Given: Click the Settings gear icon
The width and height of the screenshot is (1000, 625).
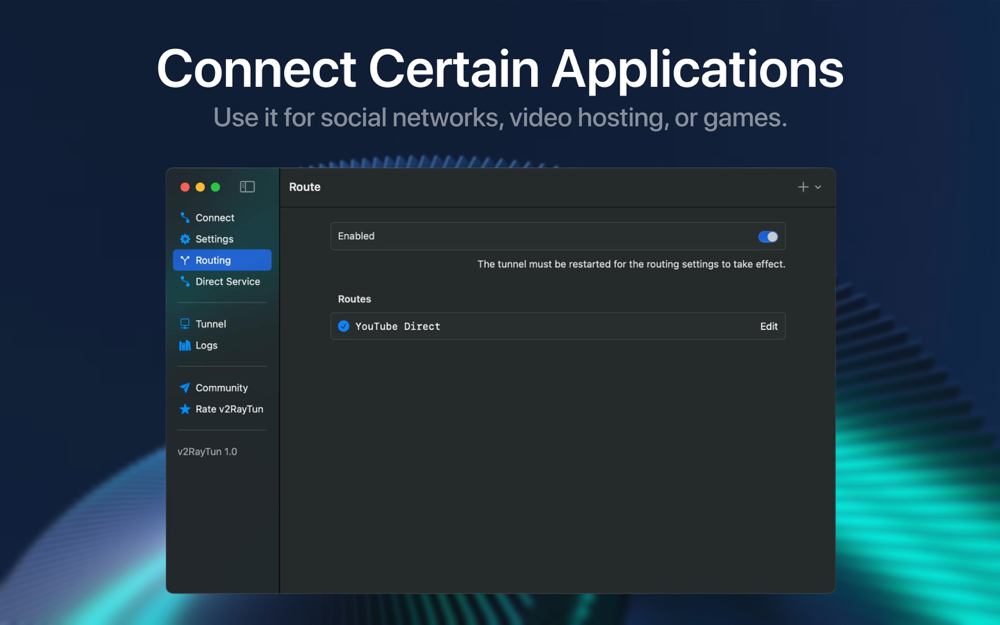Looking at the screenshot, I should pos(185,239).
